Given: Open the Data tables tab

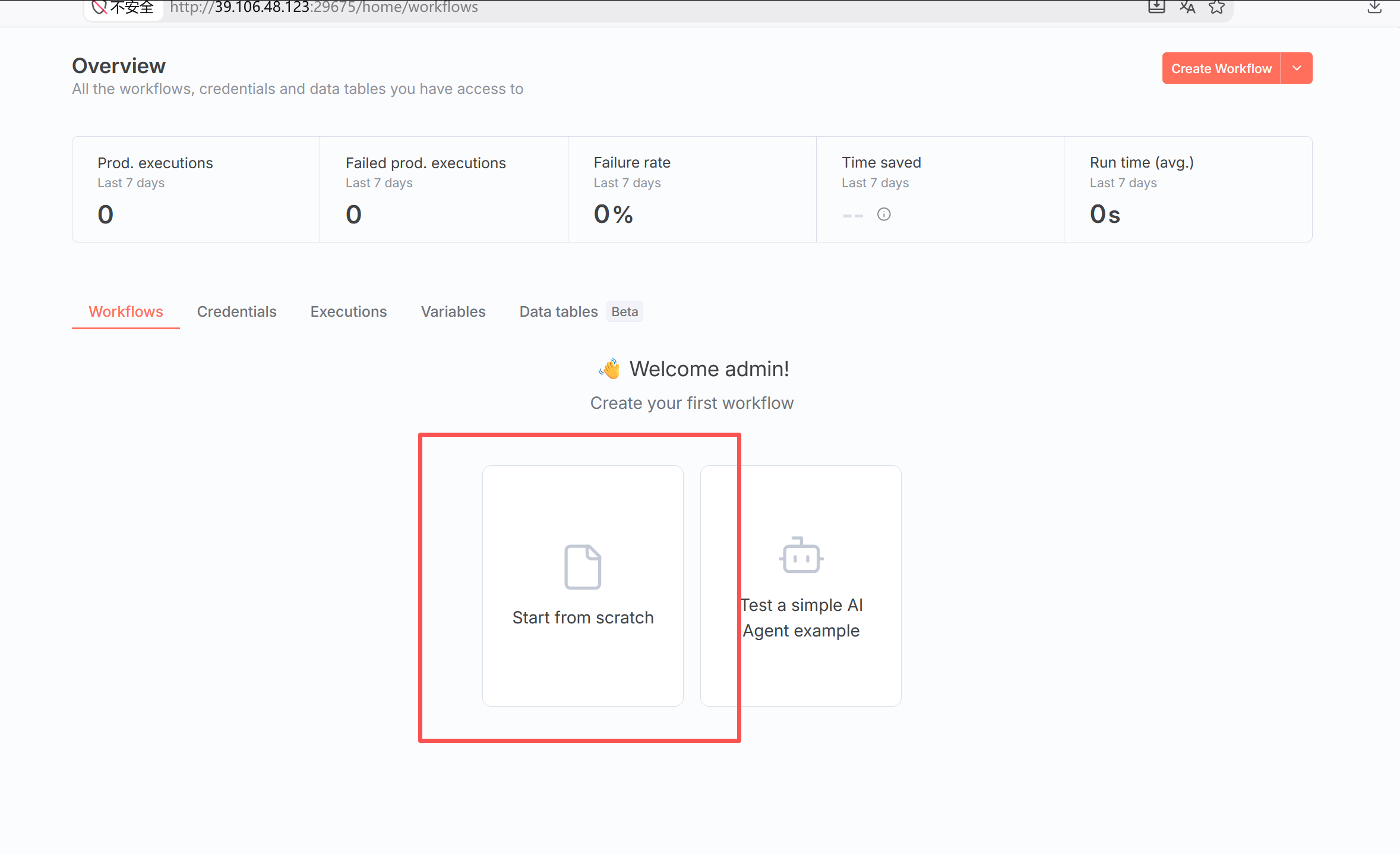Looking at the screenshot, I should [558, 311].
